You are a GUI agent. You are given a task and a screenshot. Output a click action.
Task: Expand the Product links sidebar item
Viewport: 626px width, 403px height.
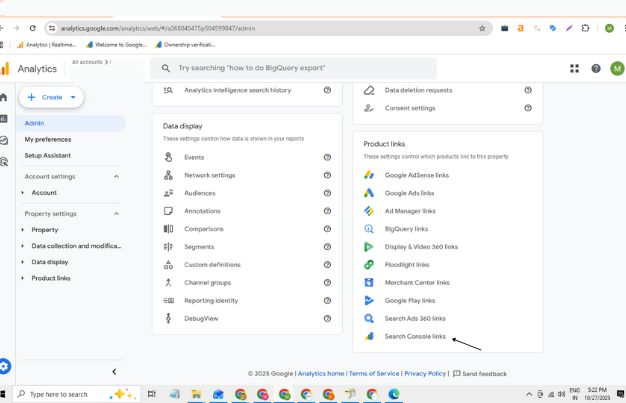click(23, 278)
